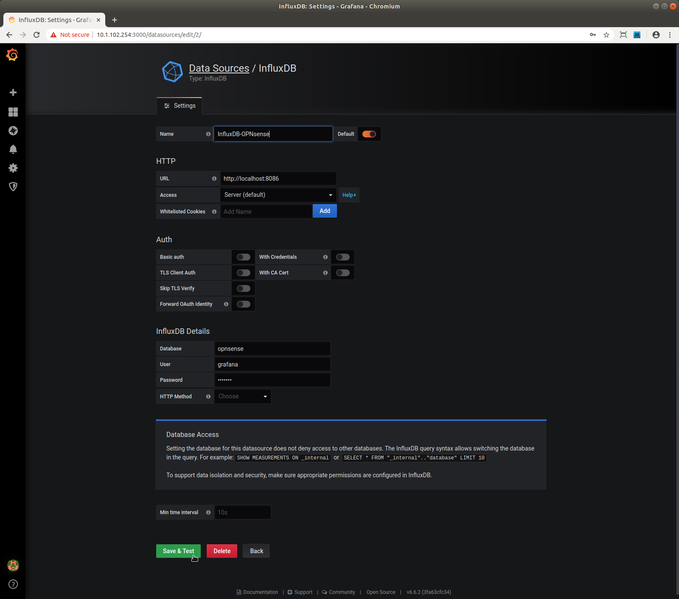Click the Database input field
The image size is (679, 599).
272,349
